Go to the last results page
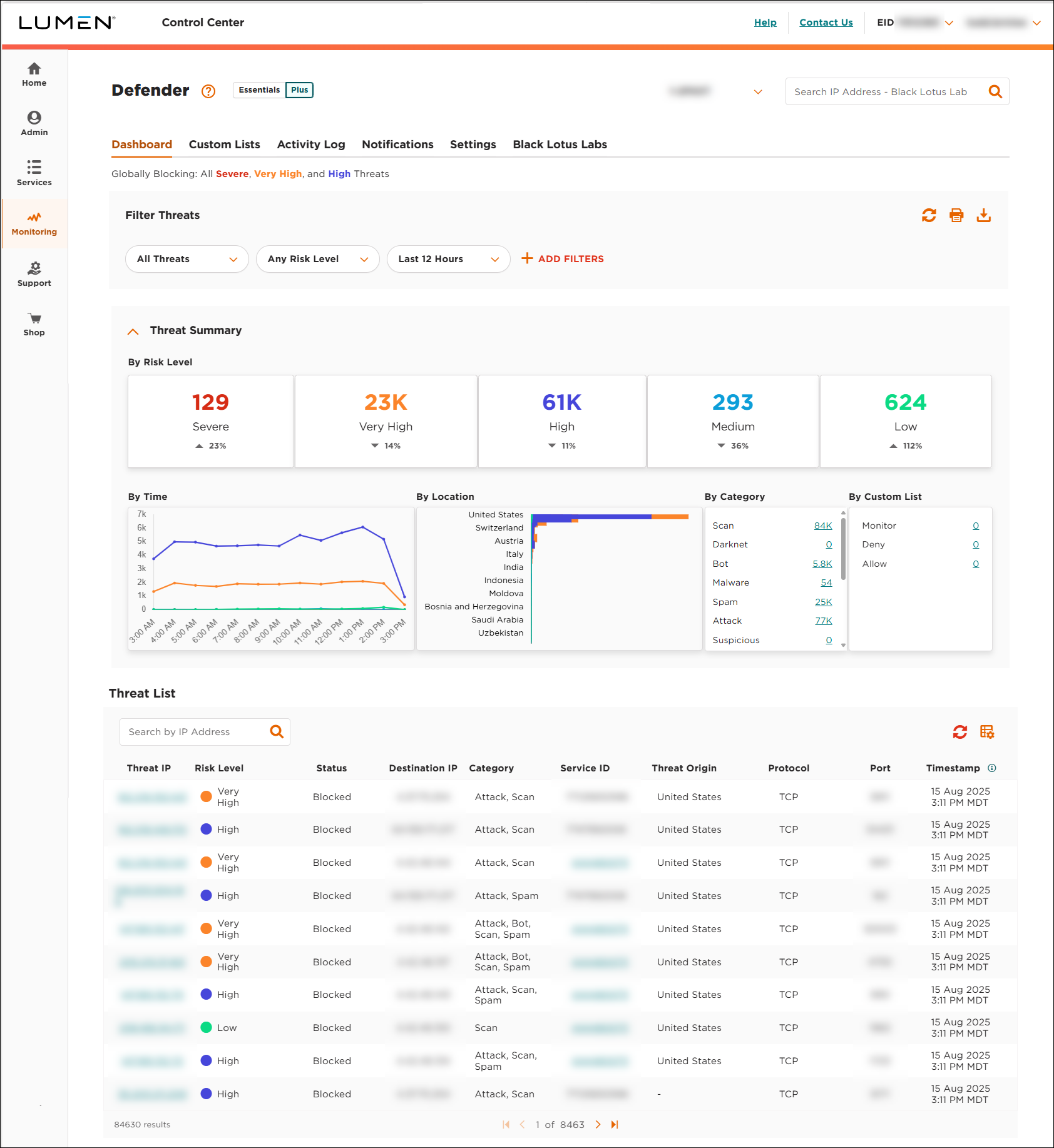The width and height of the screenshot is (1054, 1148). (615, 1124)
